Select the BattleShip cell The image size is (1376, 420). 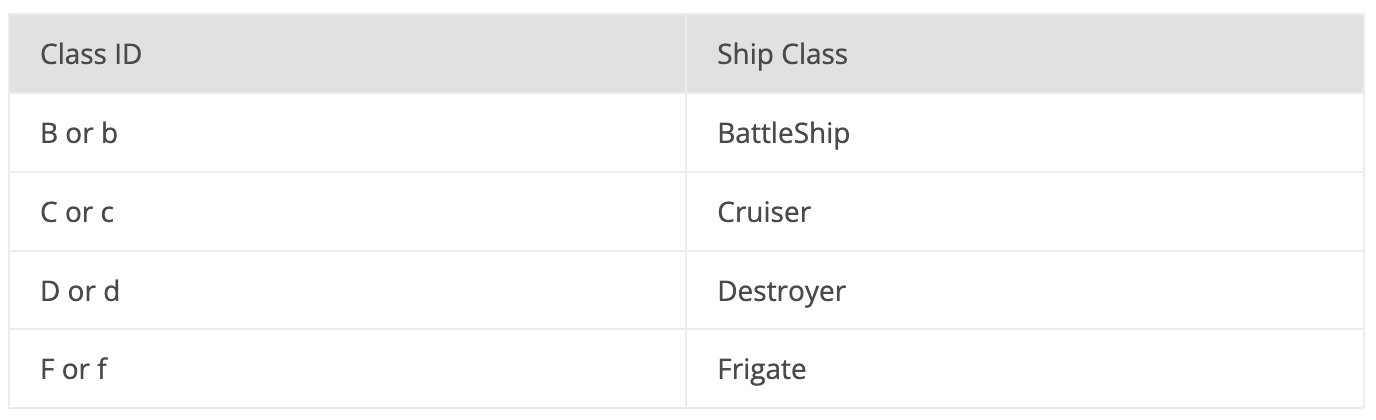tap(1025, 133)
